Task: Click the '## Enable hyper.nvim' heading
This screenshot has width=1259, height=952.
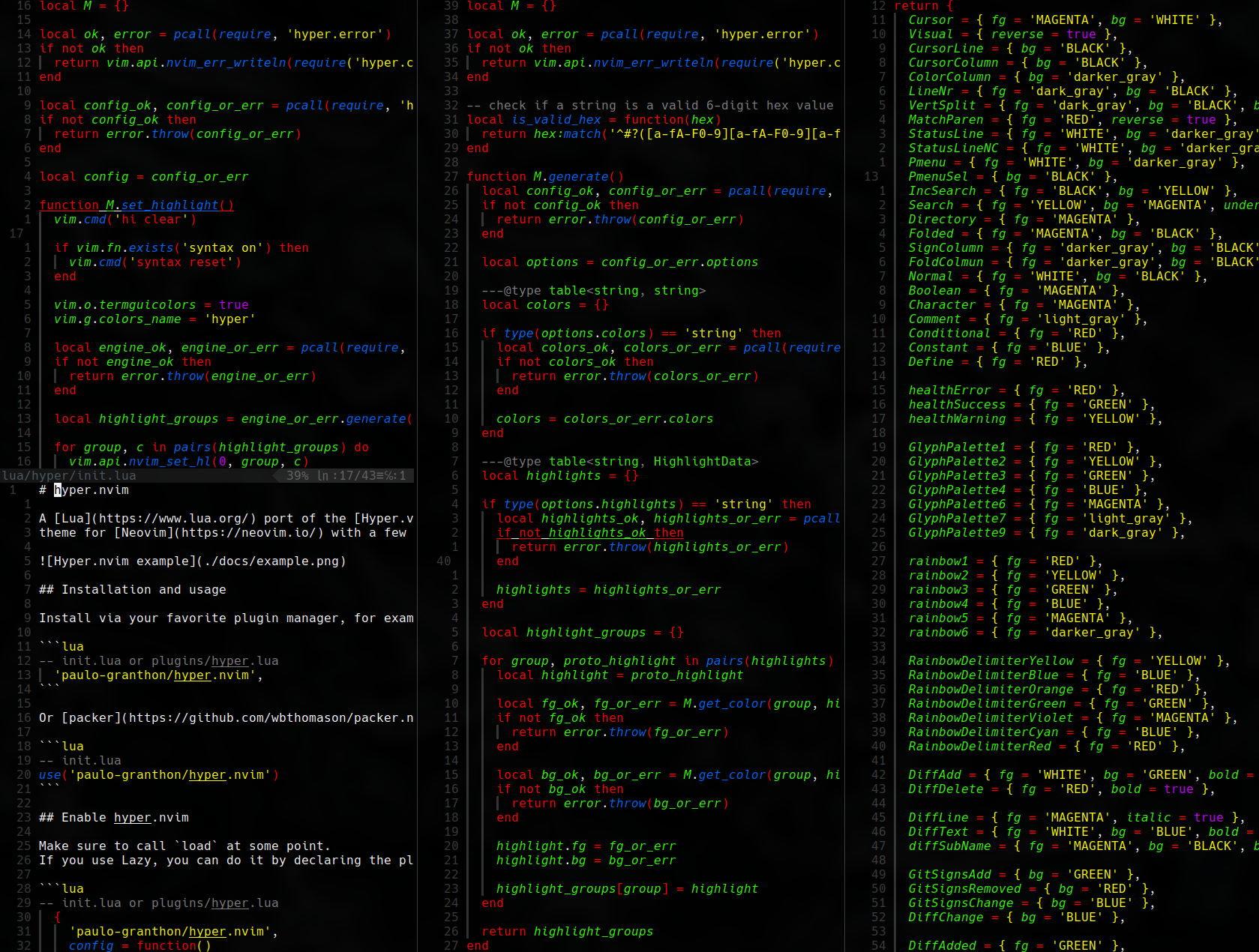Action: click(x=114, y=817)
